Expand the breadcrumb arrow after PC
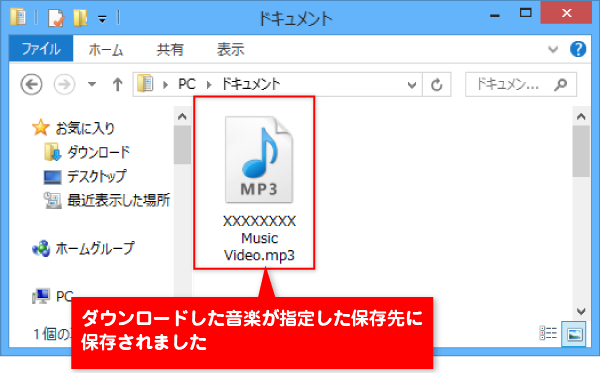This screenshot has height=373, width=600. pyautogui.click(x=209, y=84)
